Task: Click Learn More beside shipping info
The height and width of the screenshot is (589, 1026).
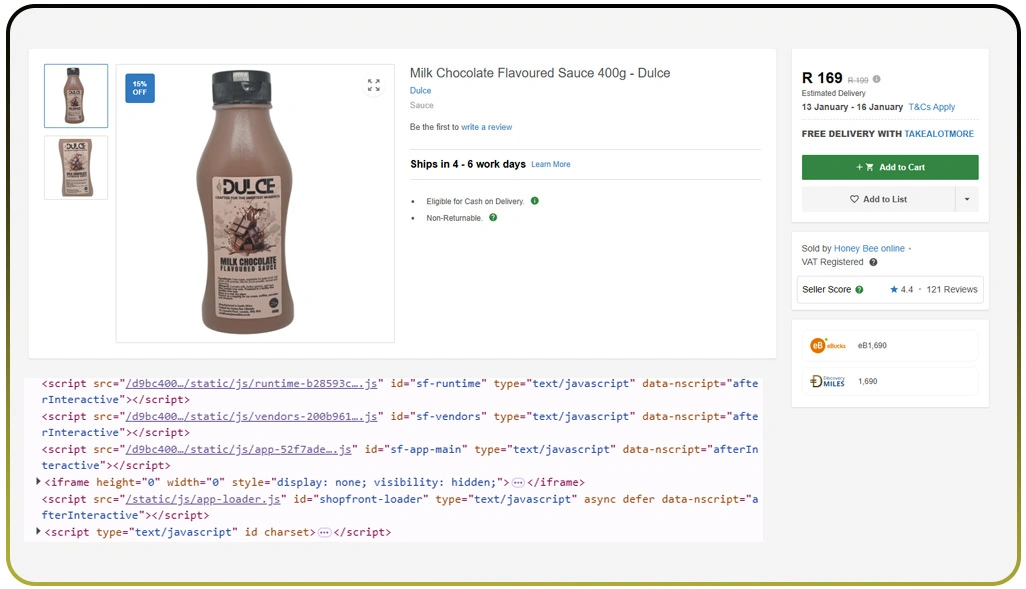Action: click(550, 164)
